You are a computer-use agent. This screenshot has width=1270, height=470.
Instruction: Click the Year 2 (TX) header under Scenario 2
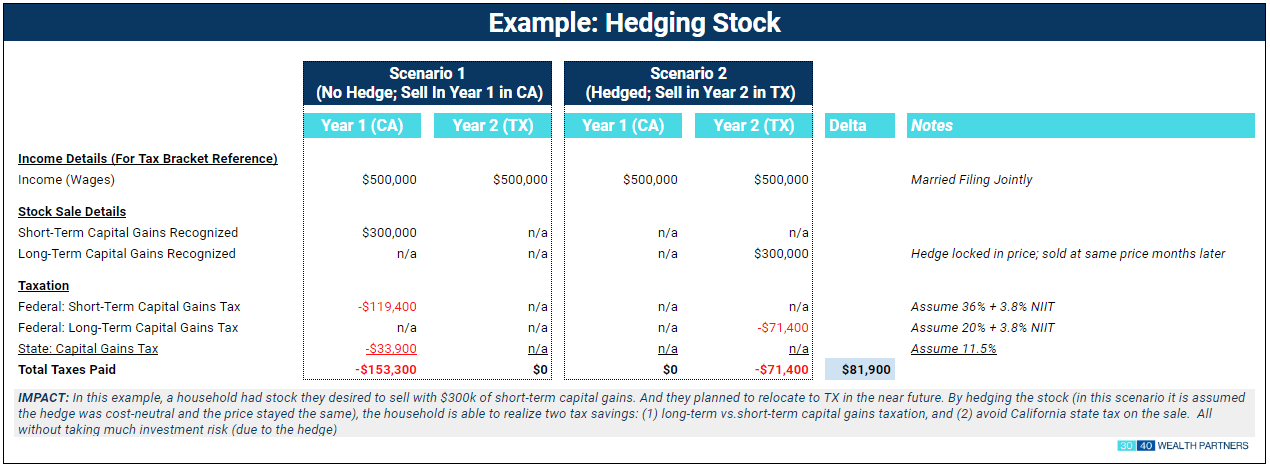(753, 126)
